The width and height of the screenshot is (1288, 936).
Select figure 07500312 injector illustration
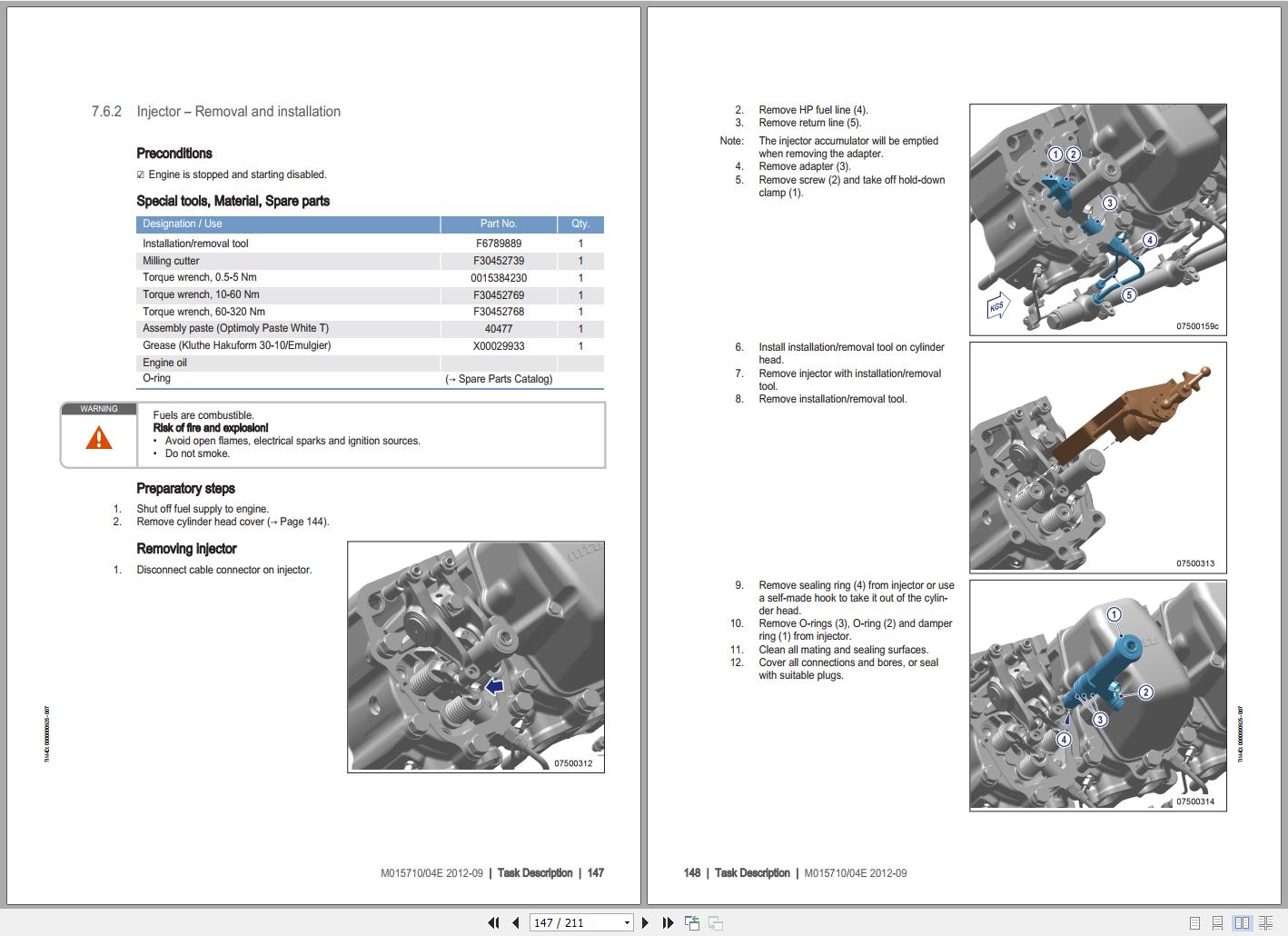[x=475, y=656]
